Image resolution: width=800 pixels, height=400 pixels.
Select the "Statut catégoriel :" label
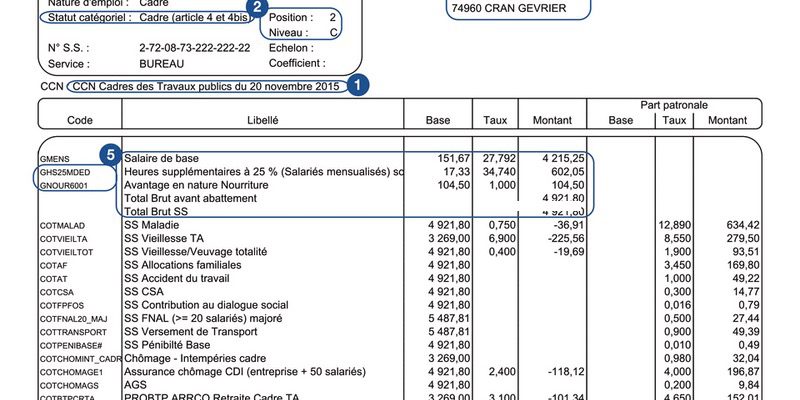point(89,17)
